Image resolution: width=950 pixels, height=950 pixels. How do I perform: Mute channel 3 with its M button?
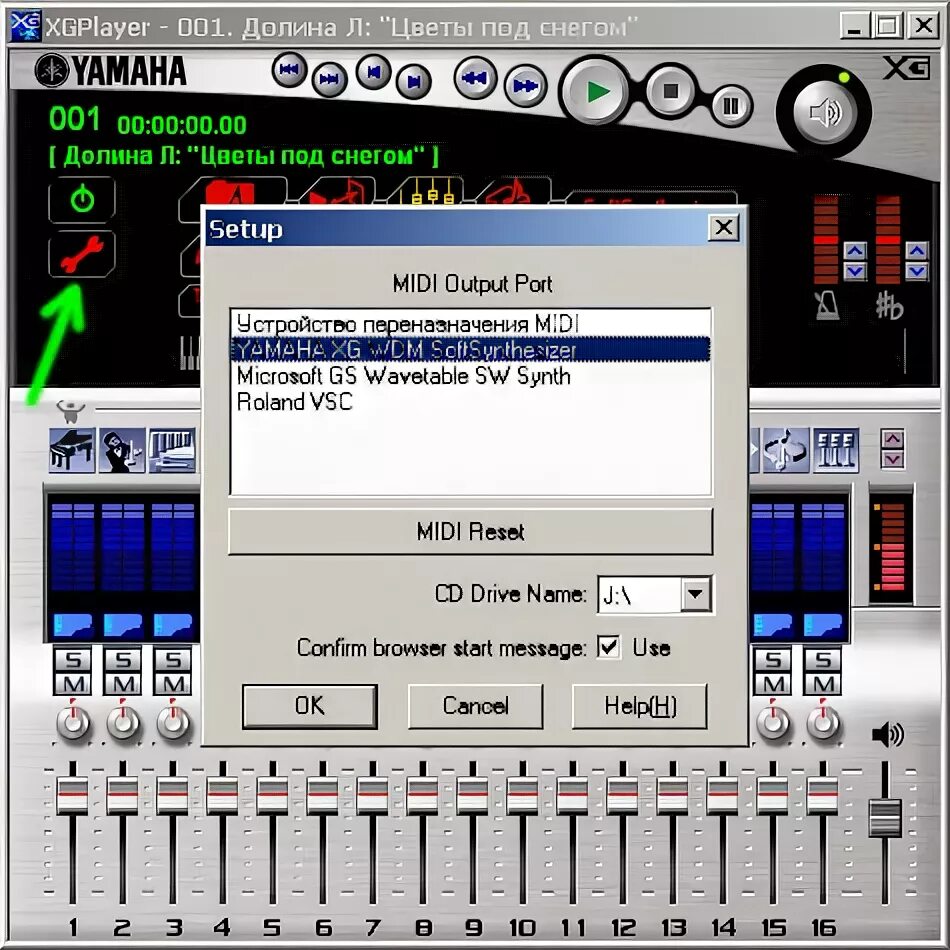pyautogui.click(x=173, y=684)
